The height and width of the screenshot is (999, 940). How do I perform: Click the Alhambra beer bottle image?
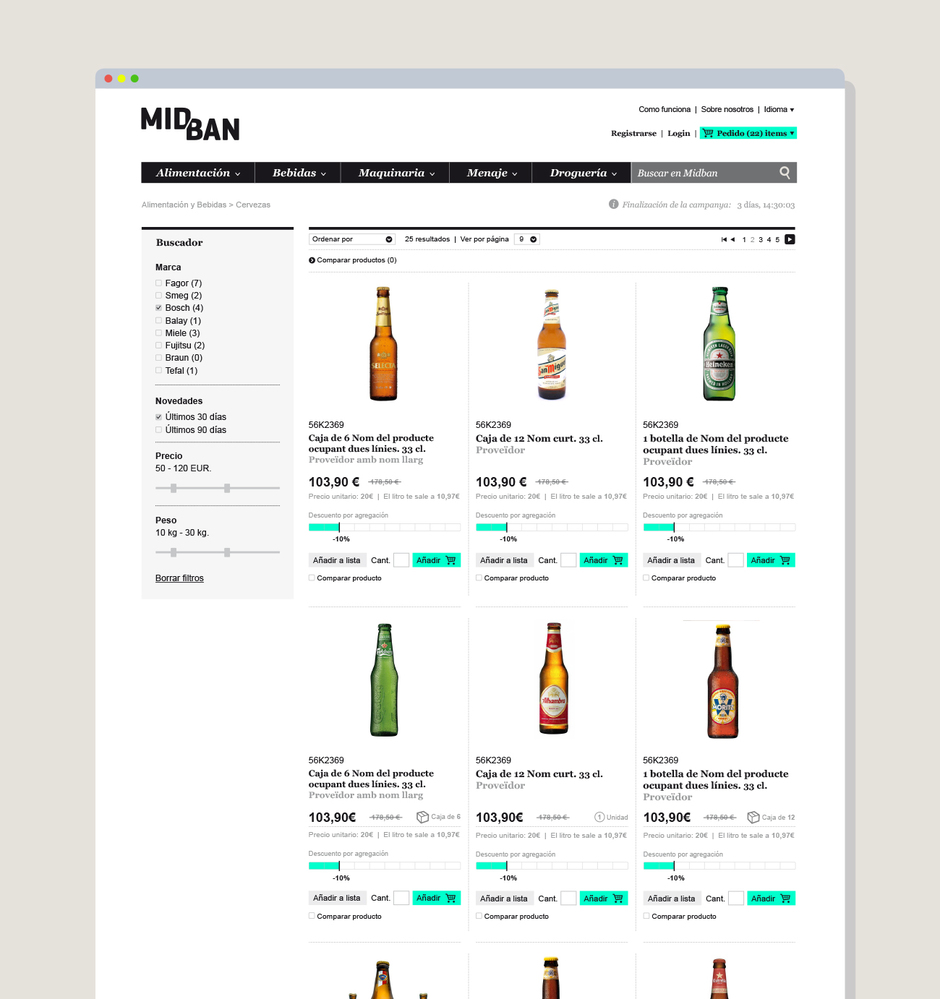pyautogui.click(x=553, y=679)
